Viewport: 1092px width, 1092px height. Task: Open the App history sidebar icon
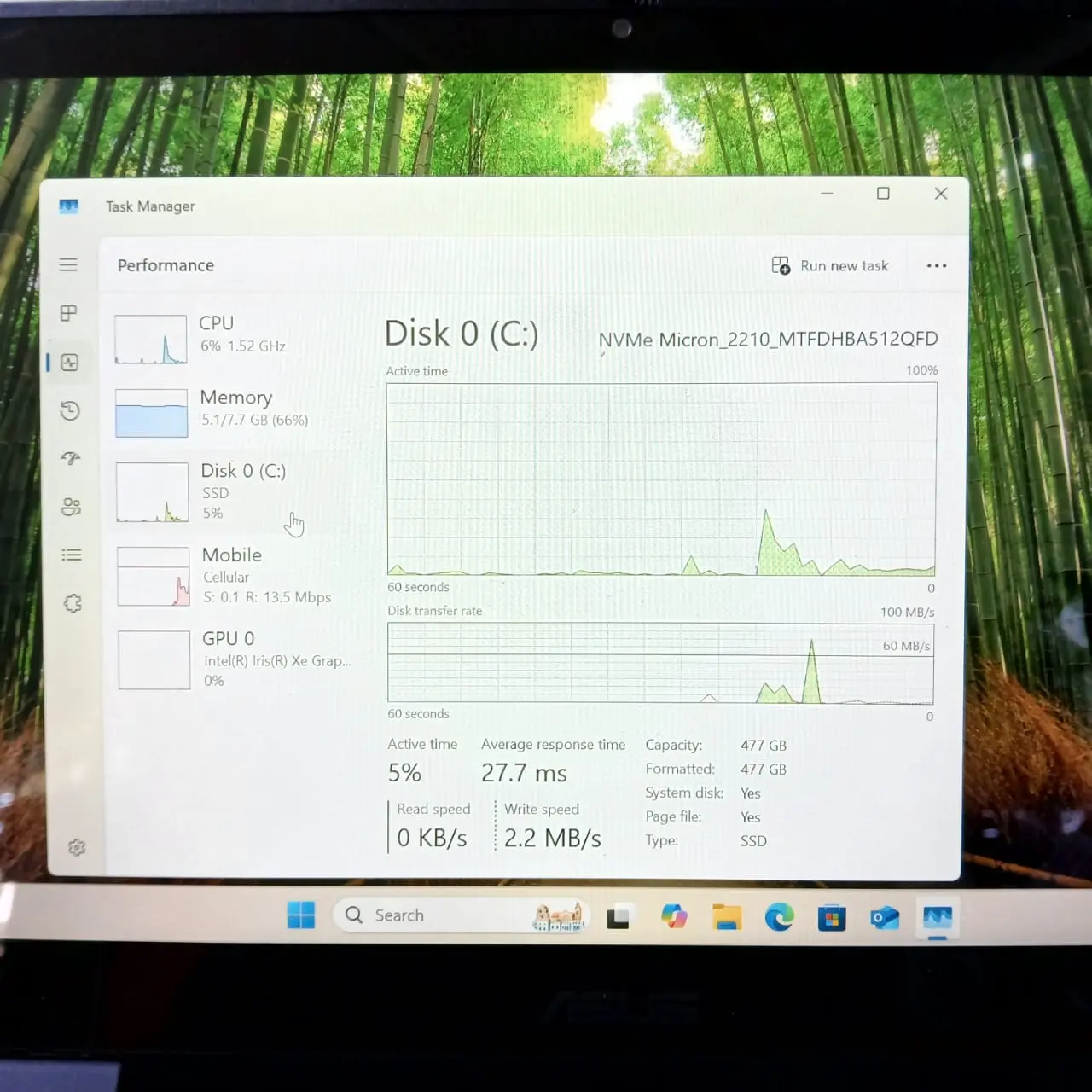coord(70,411)
